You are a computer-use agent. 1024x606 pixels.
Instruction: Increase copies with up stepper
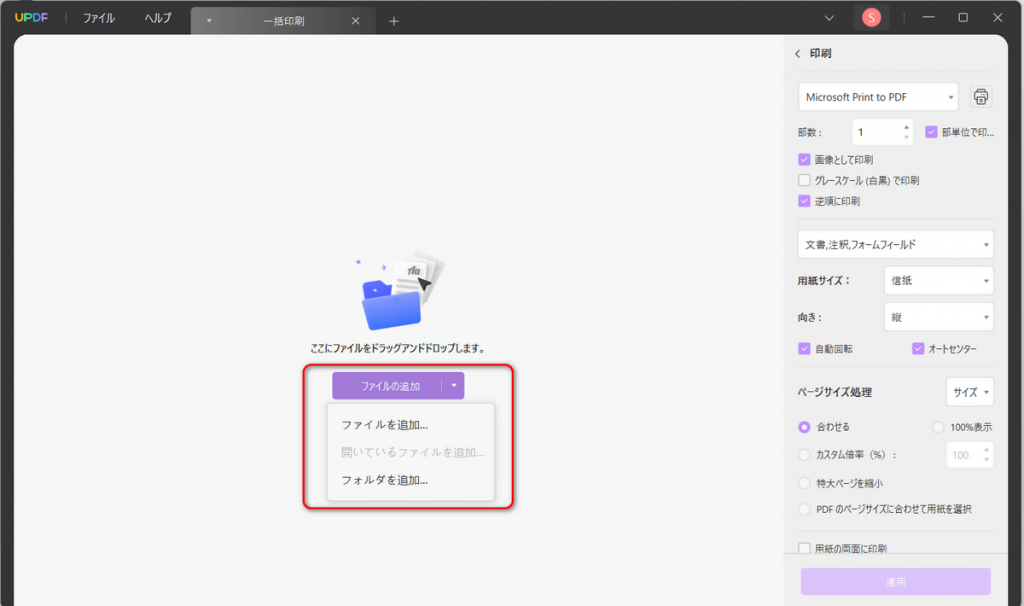click(x=906, y=127)
